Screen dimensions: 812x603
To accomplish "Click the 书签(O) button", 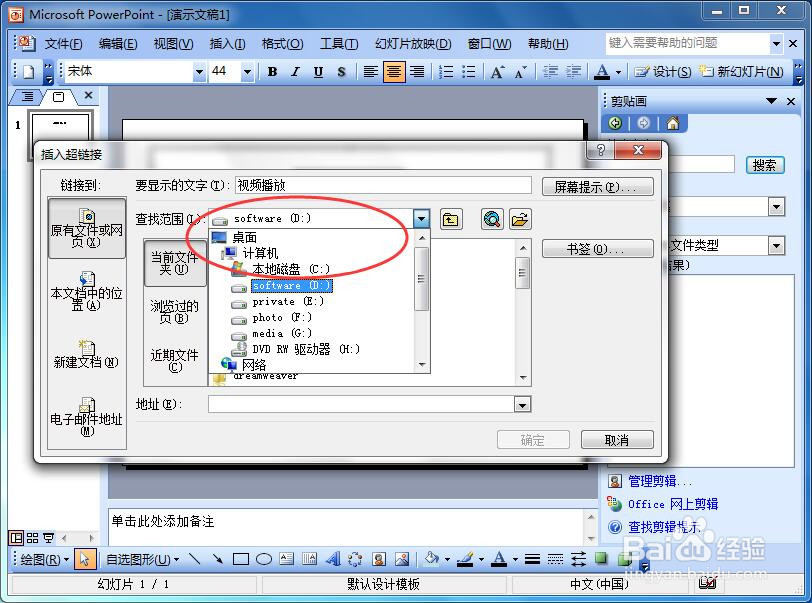I will click(x=598, y=249).
